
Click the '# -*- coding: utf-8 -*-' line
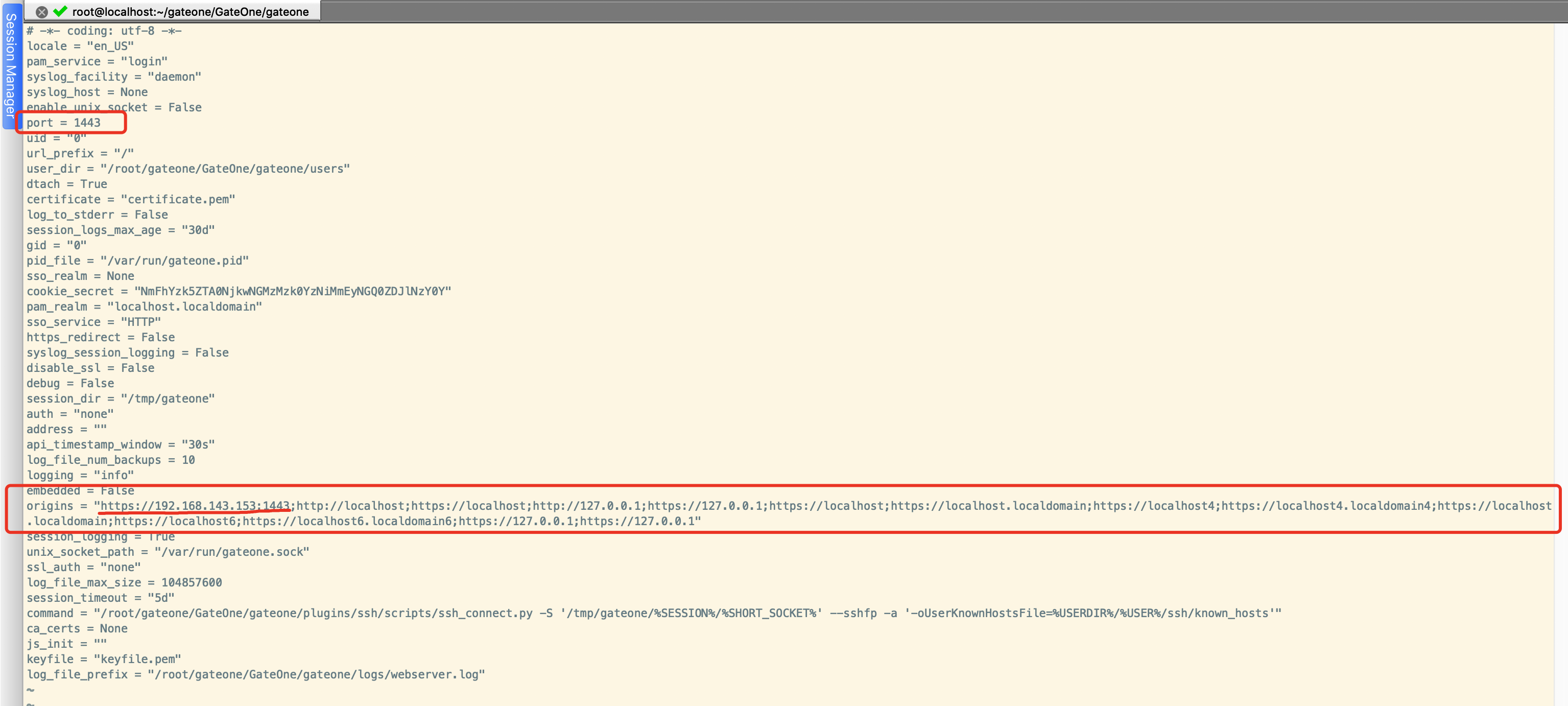(104, 31)
